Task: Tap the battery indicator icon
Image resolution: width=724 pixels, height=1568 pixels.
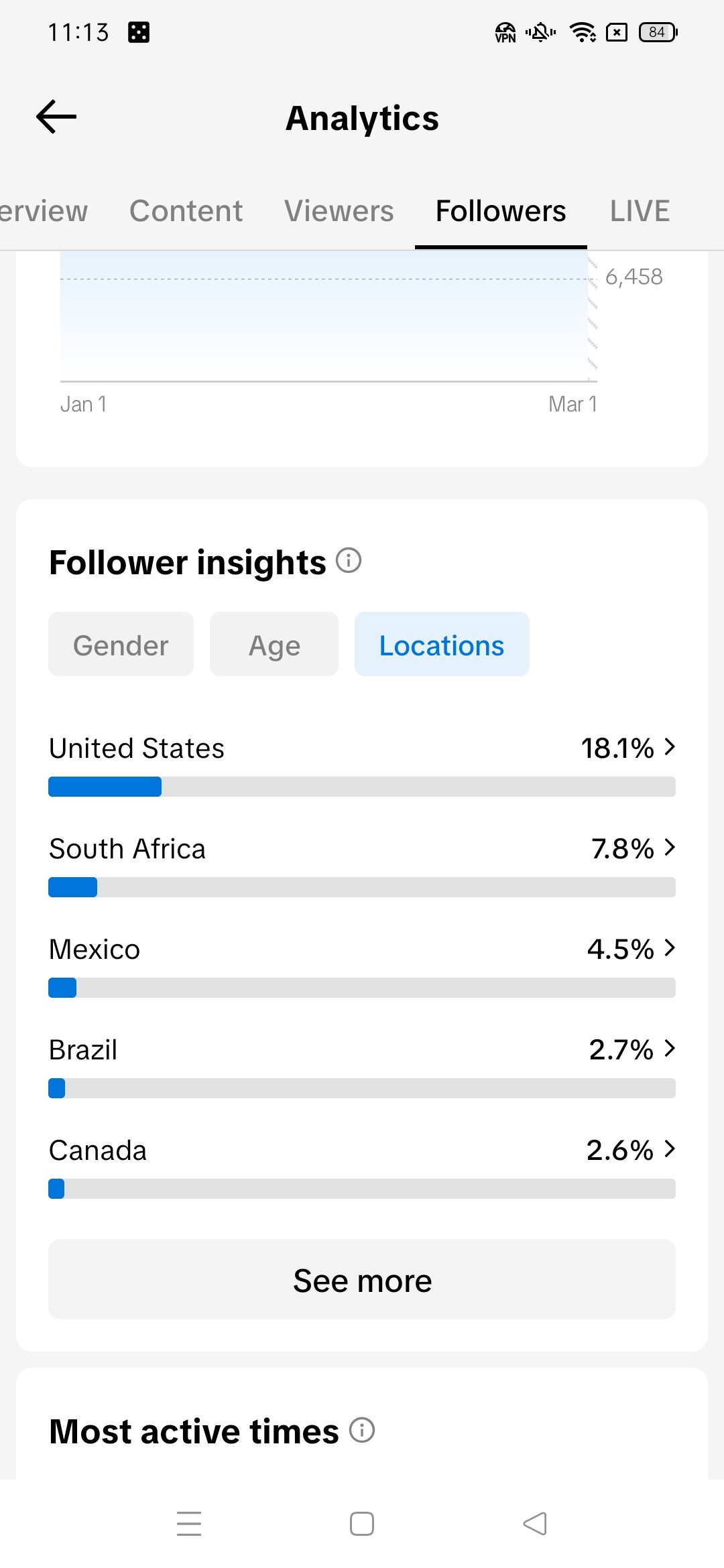Action: tap(658, 32)
